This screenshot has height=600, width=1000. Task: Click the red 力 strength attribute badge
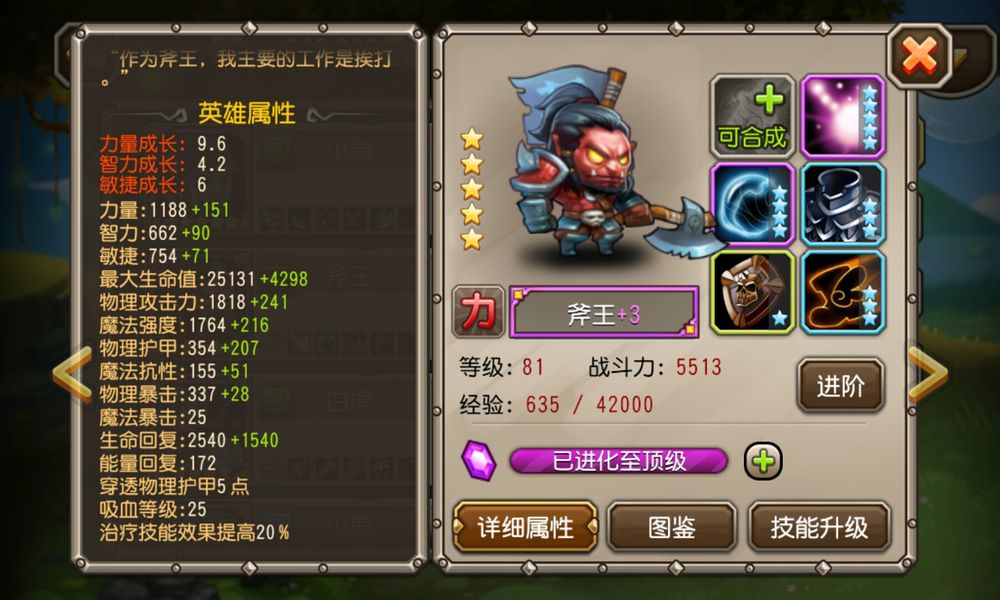pos(478,312)
